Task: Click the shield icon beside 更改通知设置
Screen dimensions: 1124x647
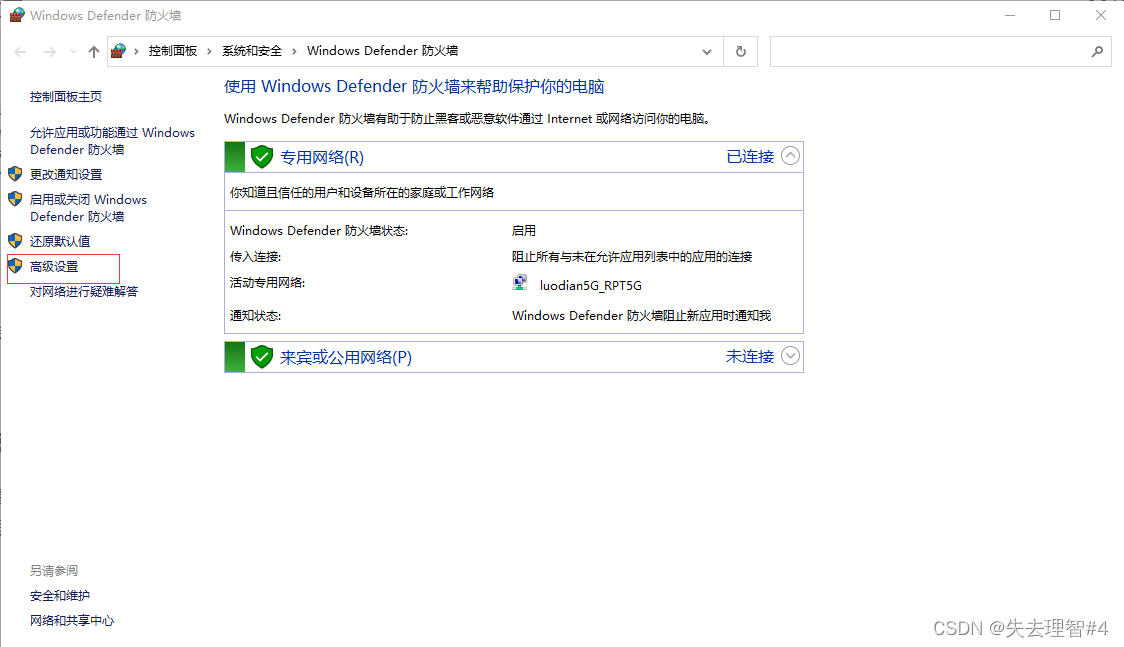Action: (x=15, y=174)
